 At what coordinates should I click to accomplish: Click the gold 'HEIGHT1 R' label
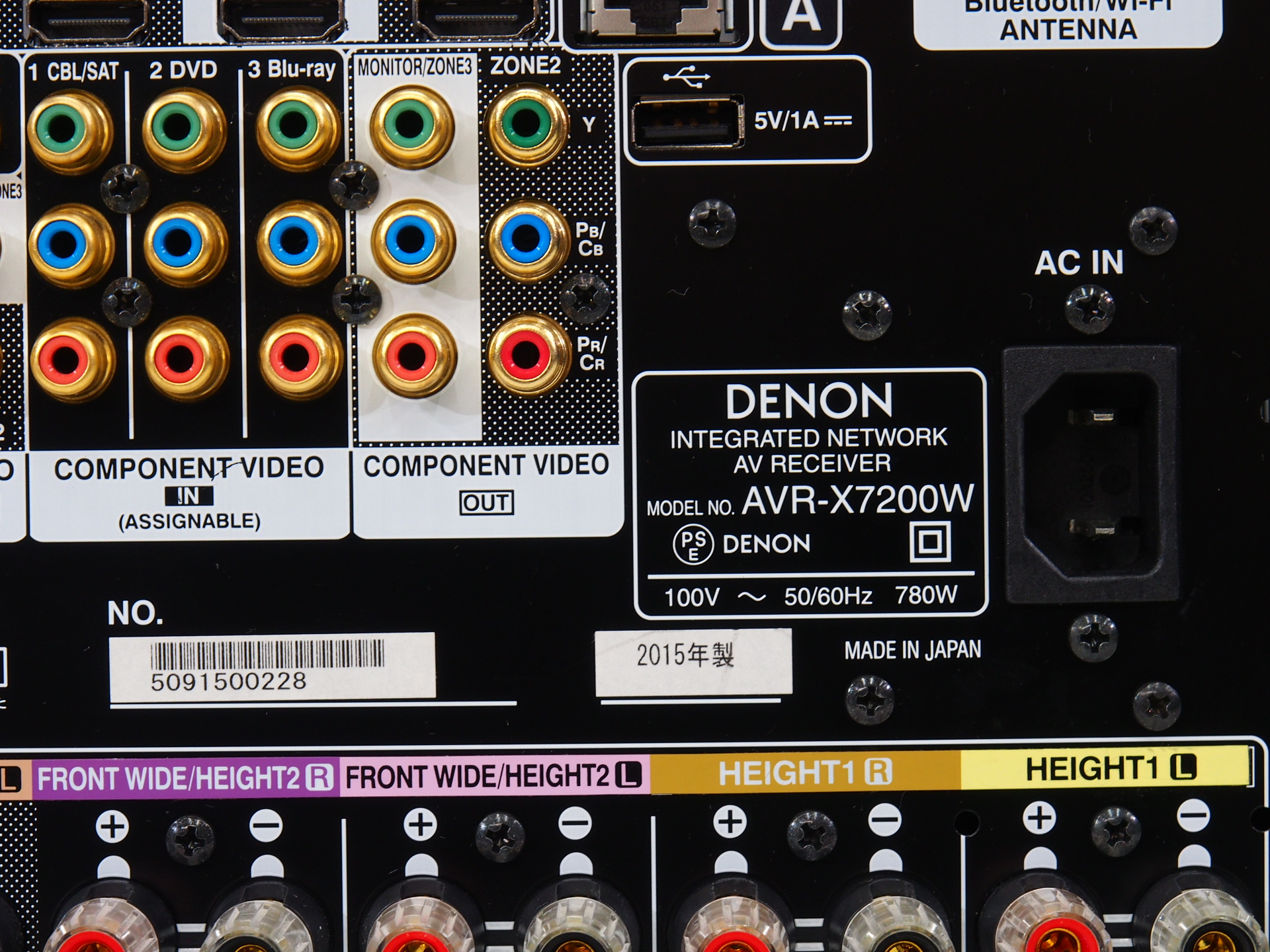(x=805, y=773)
